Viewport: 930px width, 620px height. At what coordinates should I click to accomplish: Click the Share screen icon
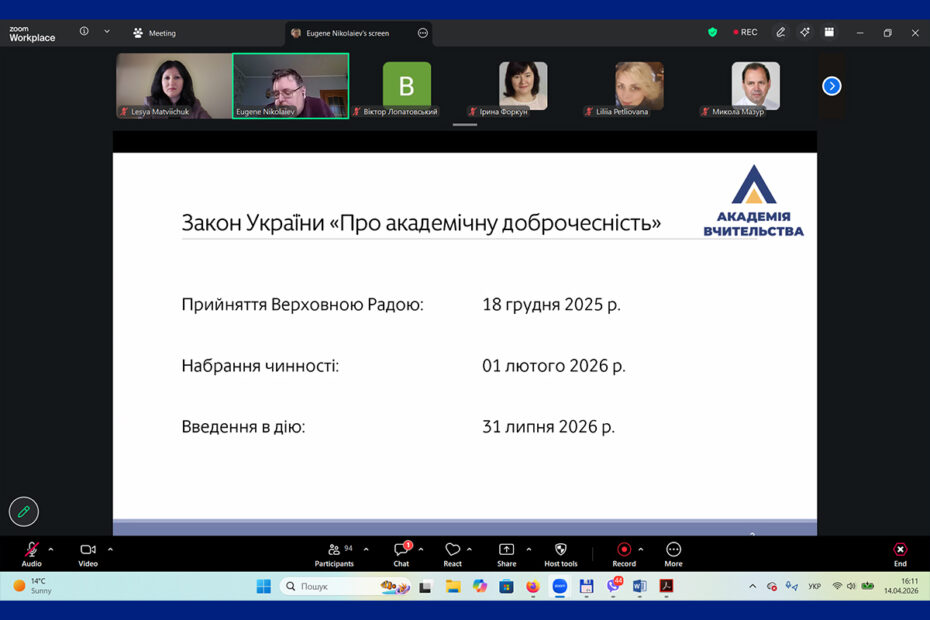[506, 551]
